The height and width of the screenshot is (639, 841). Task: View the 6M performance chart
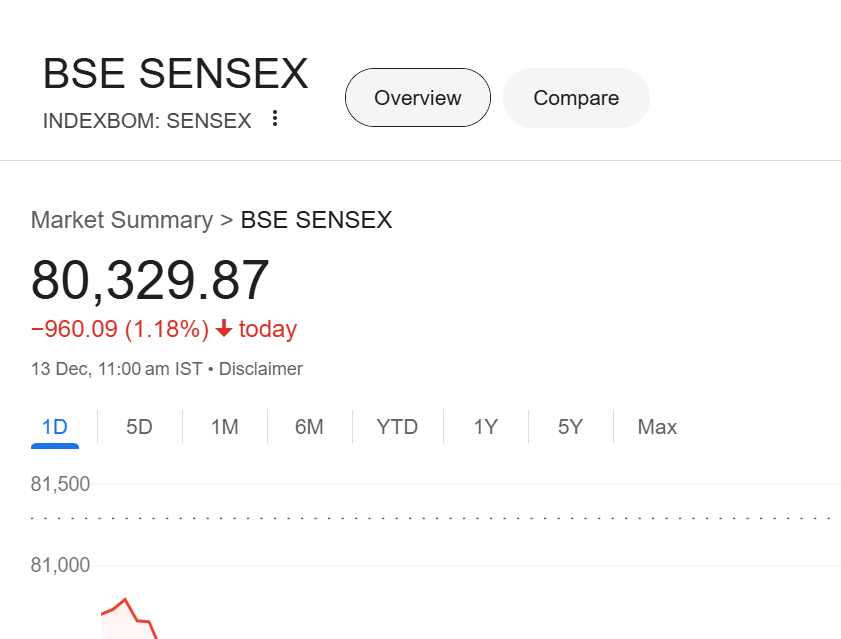(x=309, y=426)
